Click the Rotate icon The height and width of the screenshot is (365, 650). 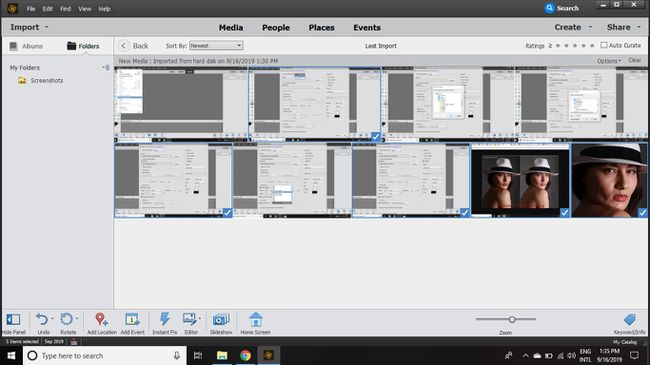click(66, 319)
